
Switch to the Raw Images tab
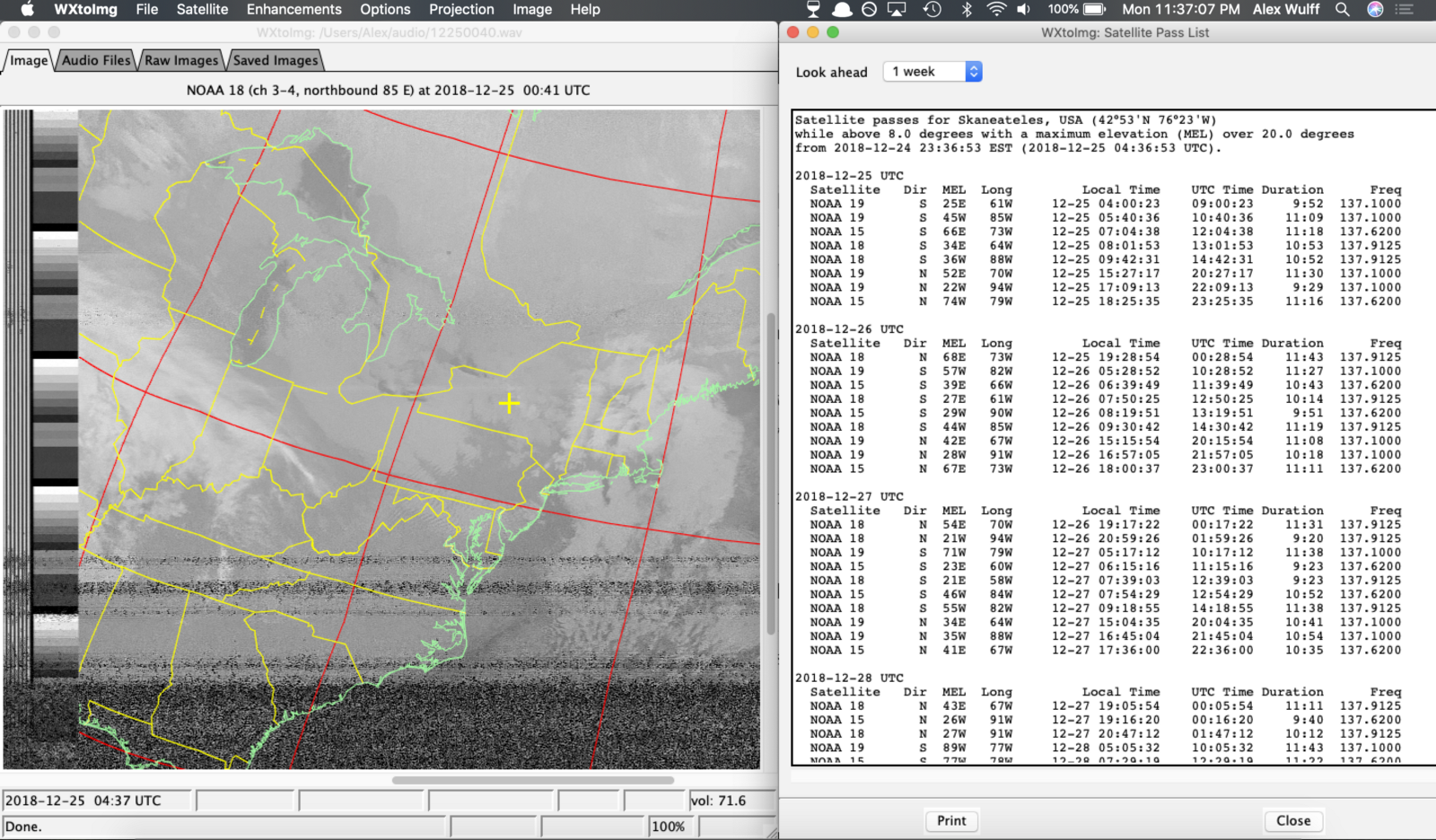(181, 60)
